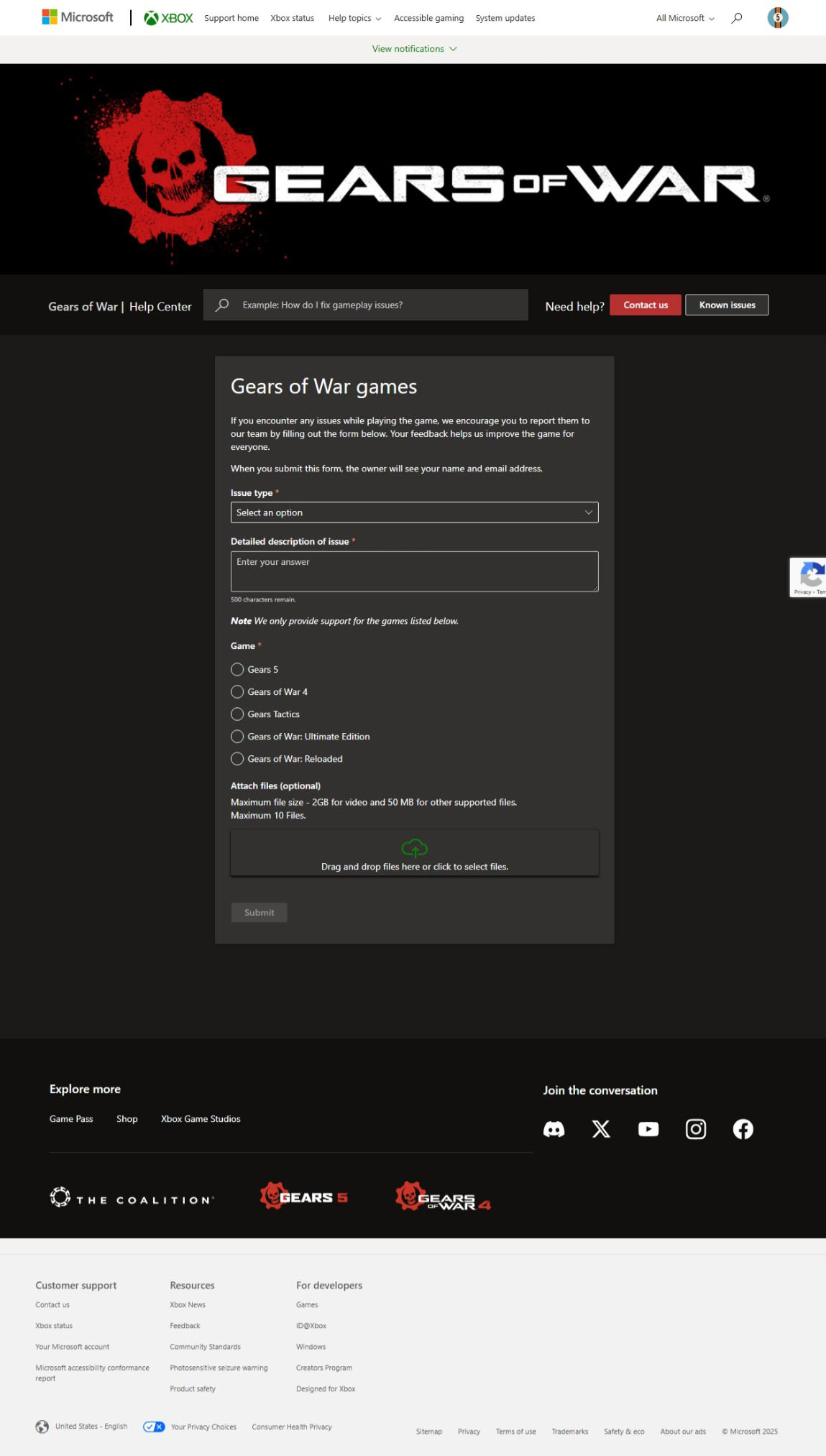Go to Xbox status page

pos(292,18)
